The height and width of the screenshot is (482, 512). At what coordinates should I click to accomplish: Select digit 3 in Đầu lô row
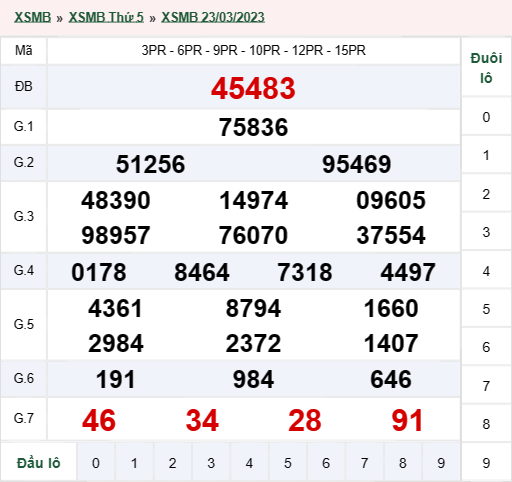click(211, 463)
